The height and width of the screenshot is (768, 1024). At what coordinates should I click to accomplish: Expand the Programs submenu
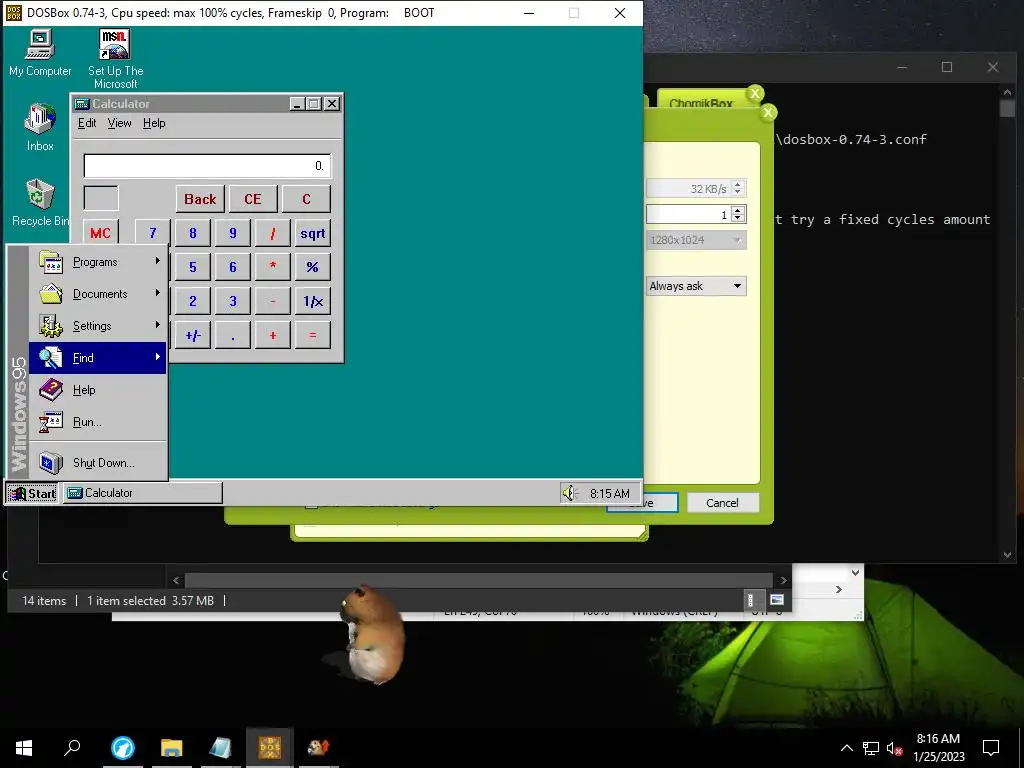[x=157, y=261]
